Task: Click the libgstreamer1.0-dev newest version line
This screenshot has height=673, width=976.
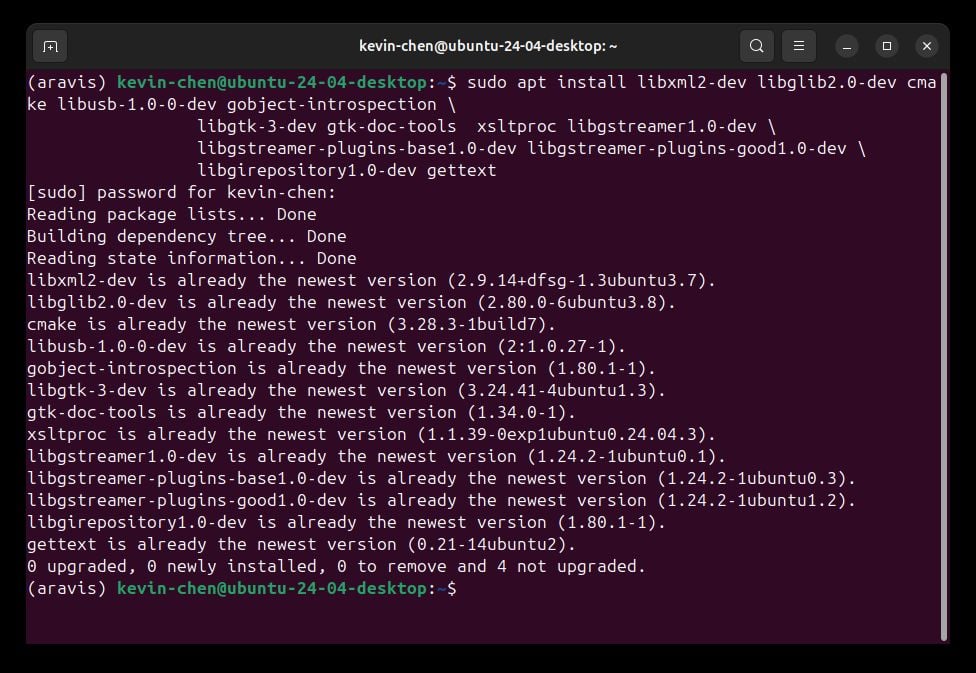Action: (376, 456)
